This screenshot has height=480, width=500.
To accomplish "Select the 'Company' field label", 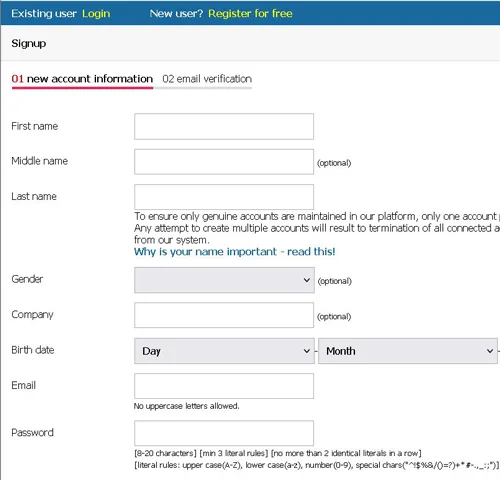I will (32, 314).
